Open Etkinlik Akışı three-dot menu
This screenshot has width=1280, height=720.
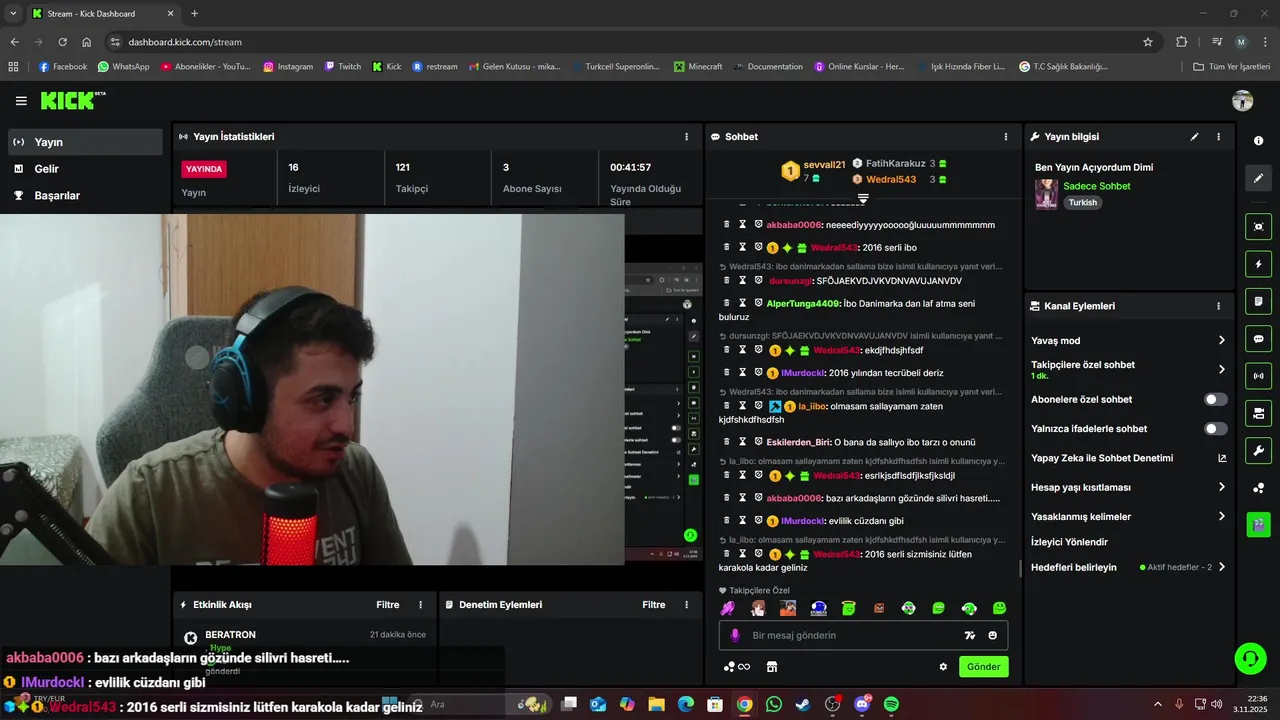point(420,605)
